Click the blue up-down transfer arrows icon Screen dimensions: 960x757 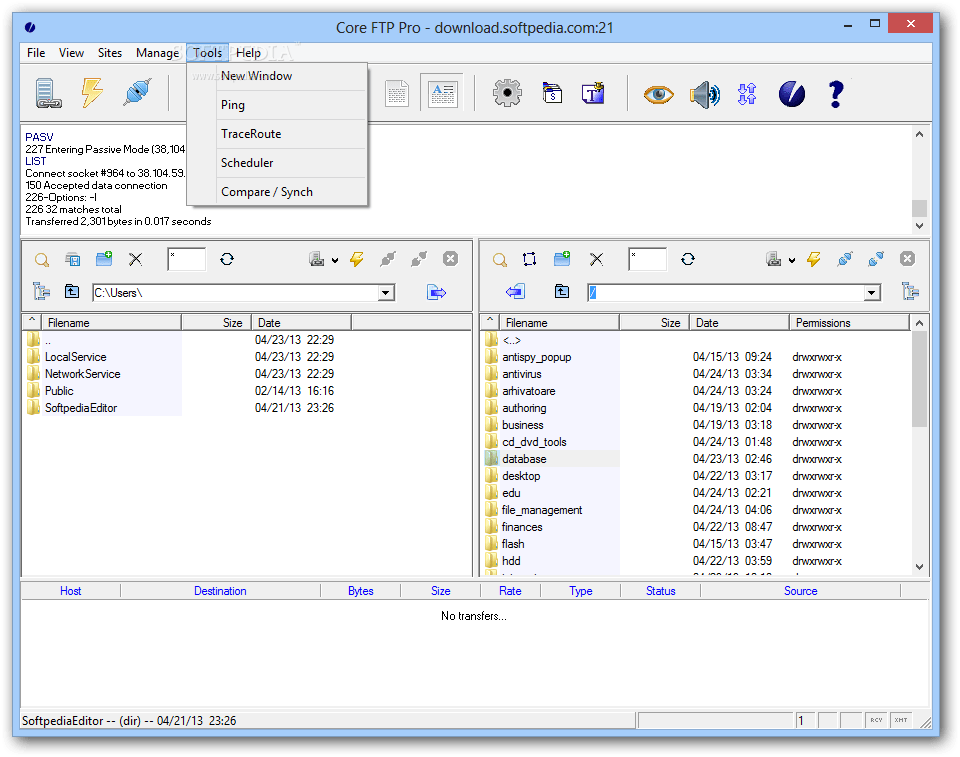(x=747, y=94)
